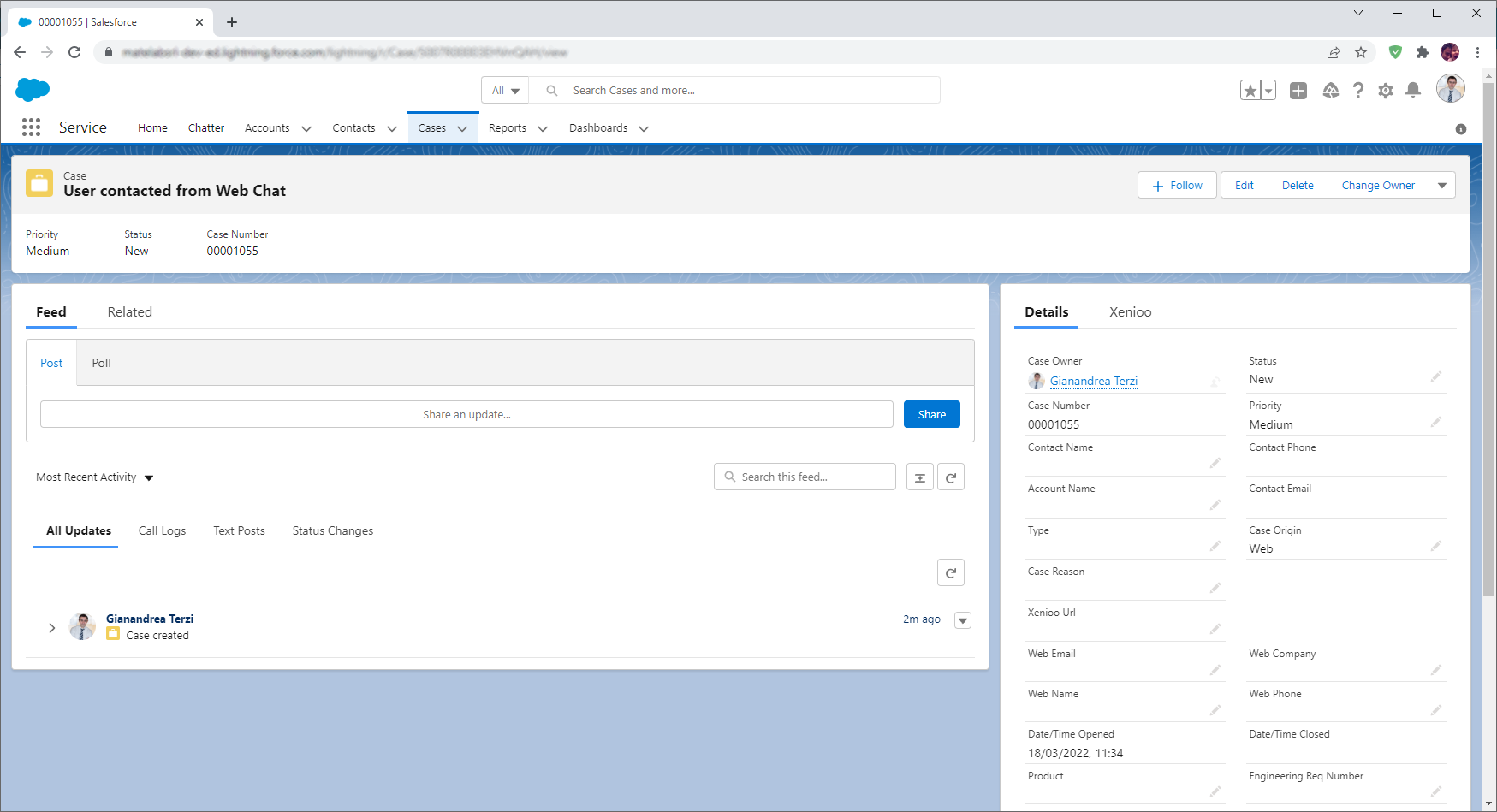Toggle the favorite star for this page
1497x812 pixels.
[1250, 89]
